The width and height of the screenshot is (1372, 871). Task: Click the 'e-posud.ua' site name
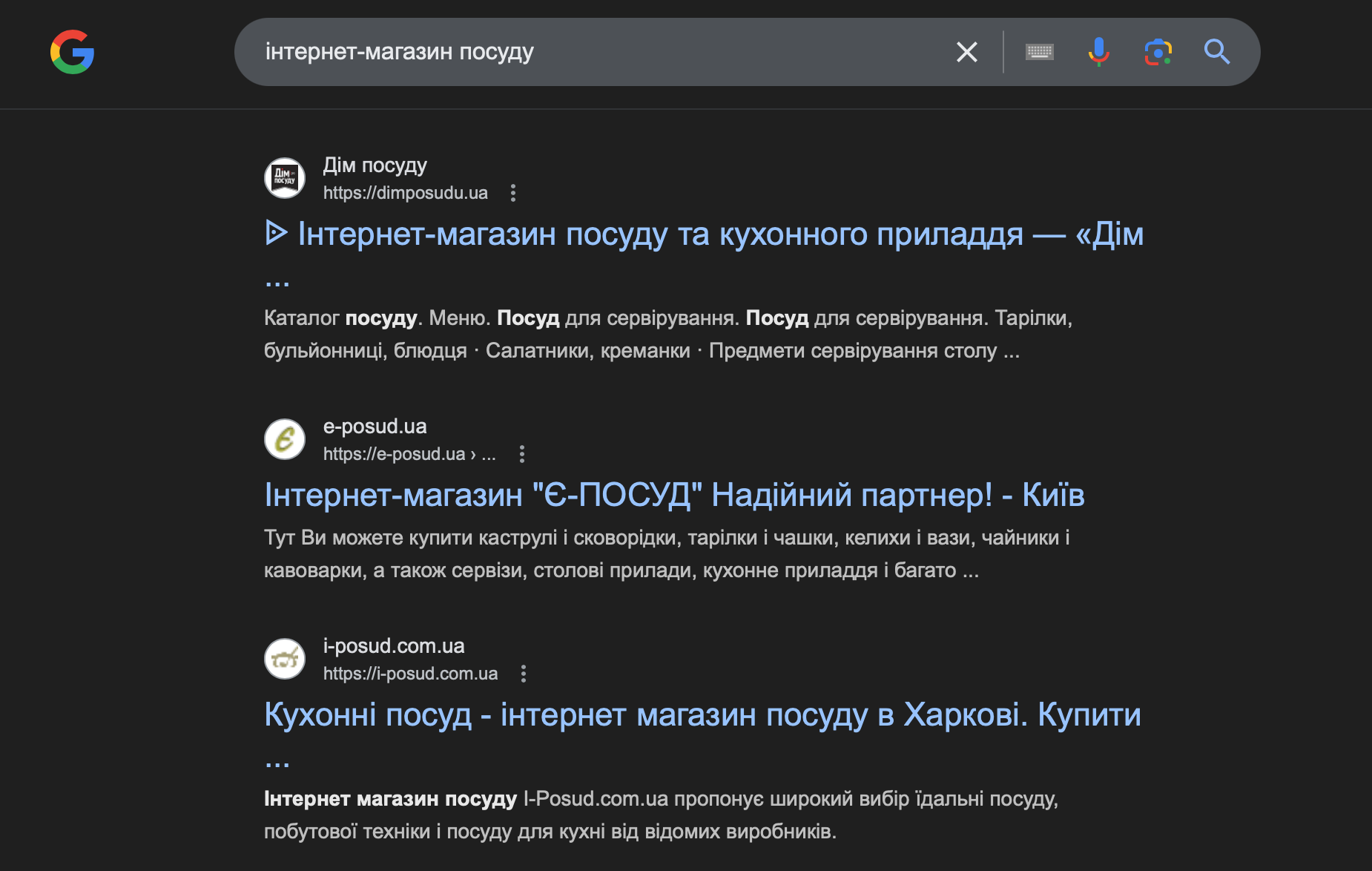pos(375,426)
